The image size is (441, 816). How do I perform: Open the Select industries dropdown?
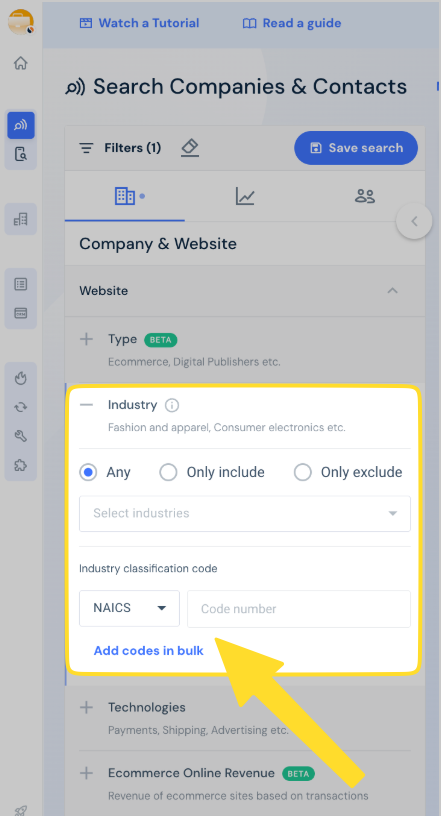tap(245, 514)
